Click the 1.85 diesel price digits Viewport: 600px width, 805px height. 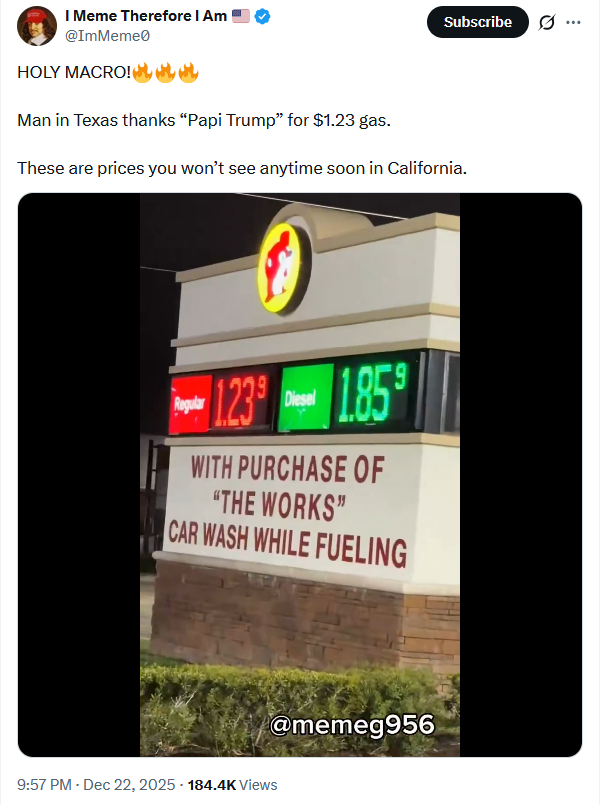click(373, 391)
